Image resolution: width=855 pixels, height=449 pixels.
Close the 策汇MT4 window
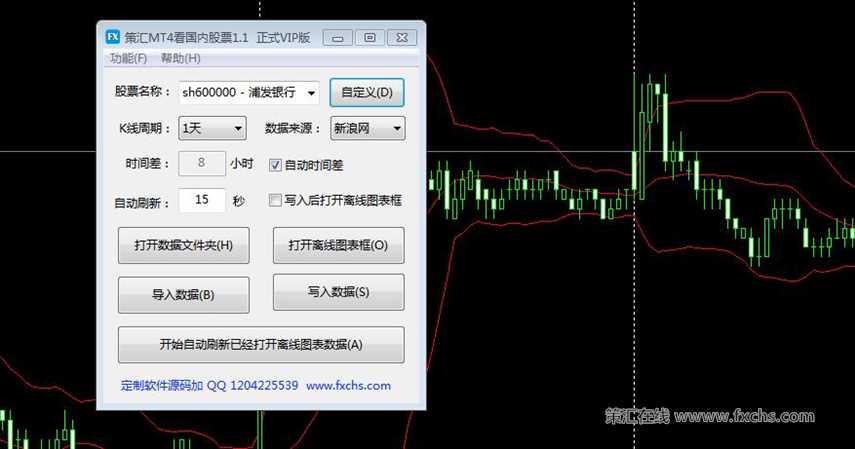coord(402,38)
